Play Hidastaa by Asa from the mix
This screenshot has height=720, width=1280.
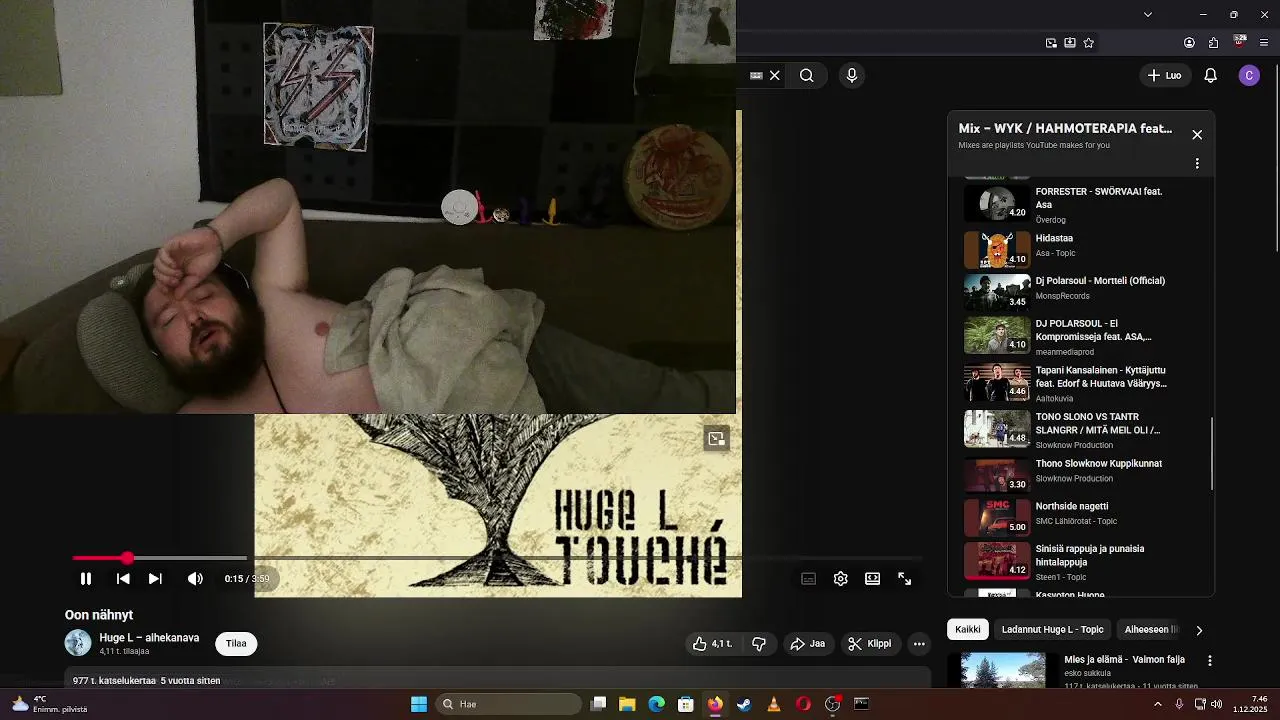pyautogui.click(x=1080, y=250)
